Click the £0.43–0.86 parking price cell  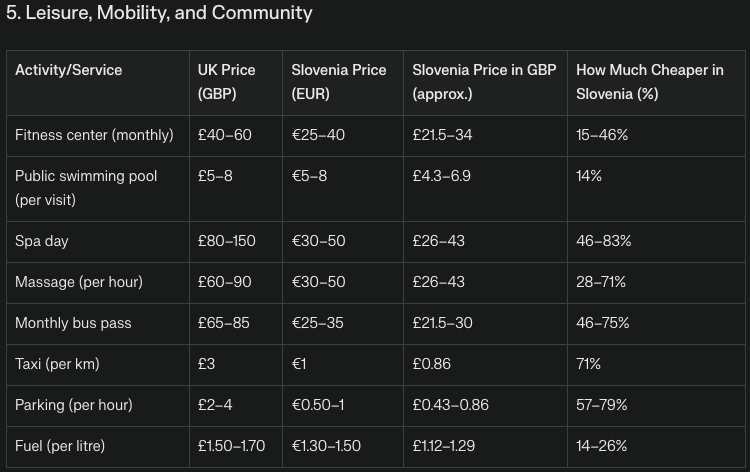tap(451, 405)
